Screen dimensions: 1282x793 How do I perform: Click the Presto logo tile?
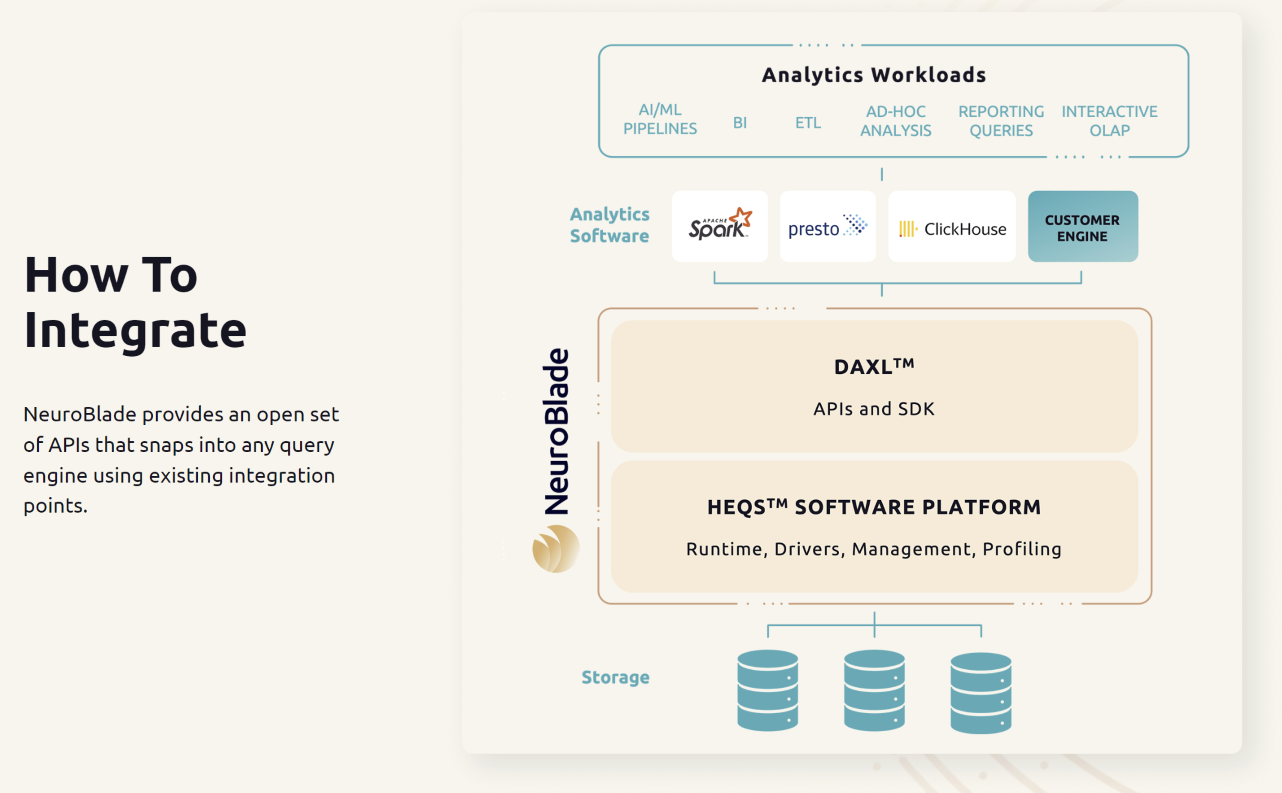tap(827, 227)
